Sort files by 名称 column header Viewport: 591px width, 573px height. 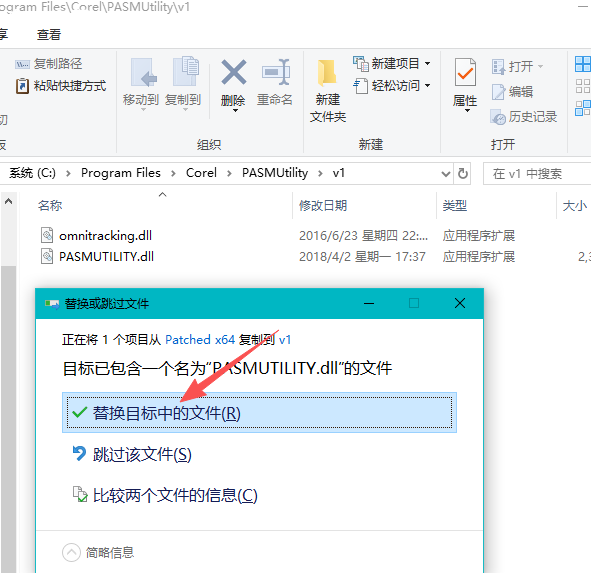click(50, 206)
